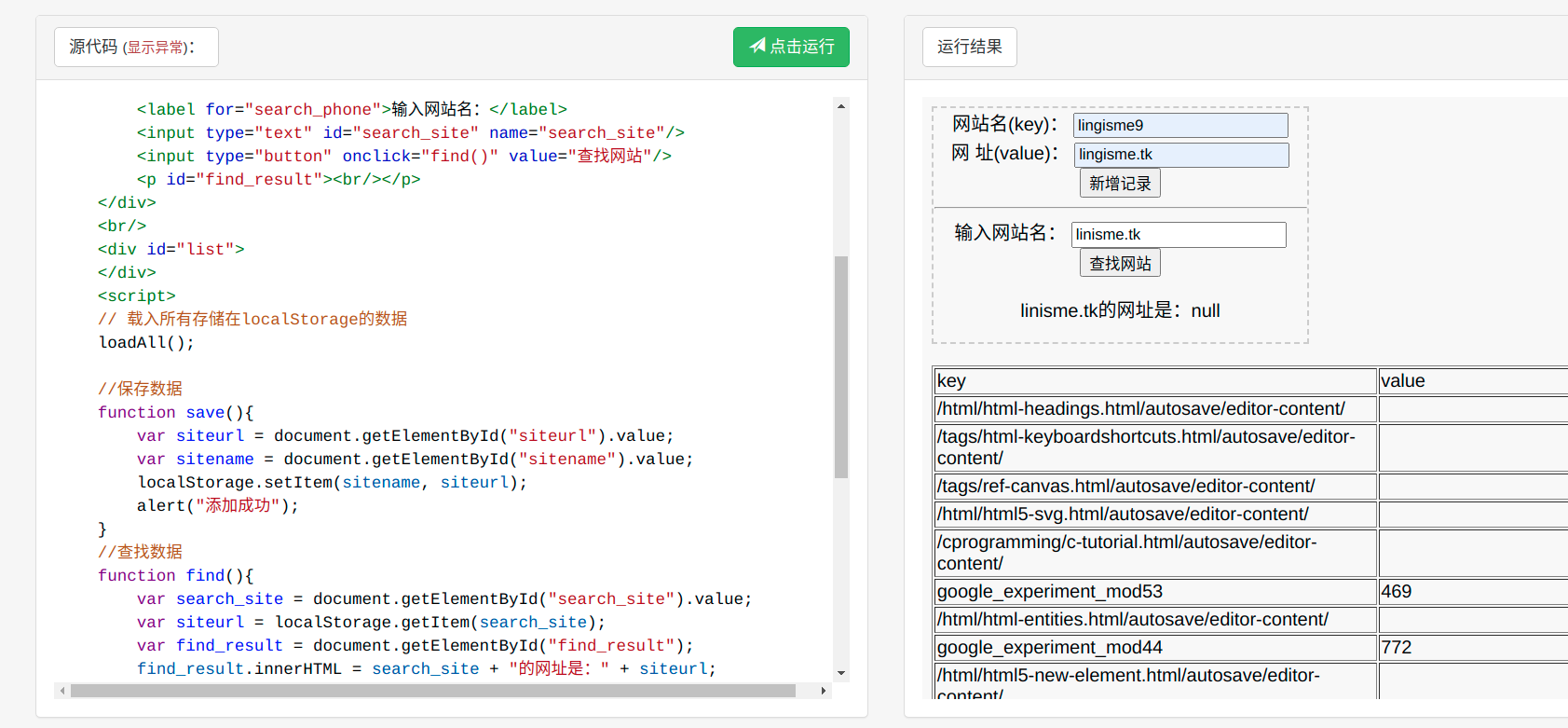Click the 'key' table header cell
The image size is (1568, 728).
[1155, 380]
